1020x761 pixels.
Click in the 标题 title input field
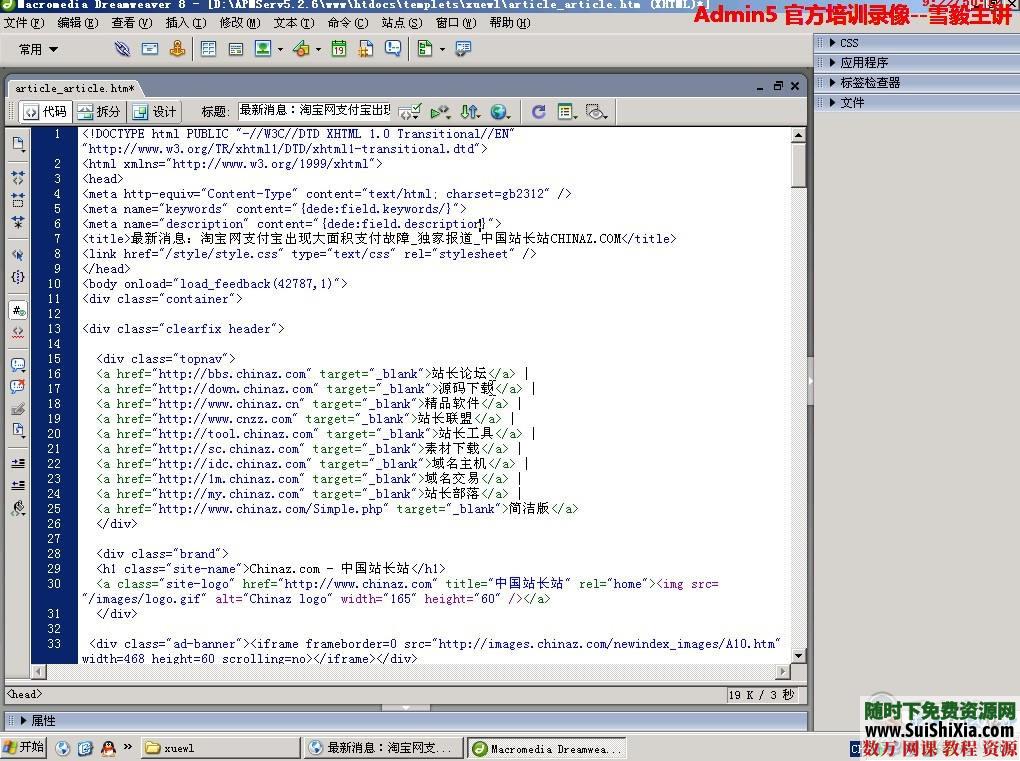[314, 111]
